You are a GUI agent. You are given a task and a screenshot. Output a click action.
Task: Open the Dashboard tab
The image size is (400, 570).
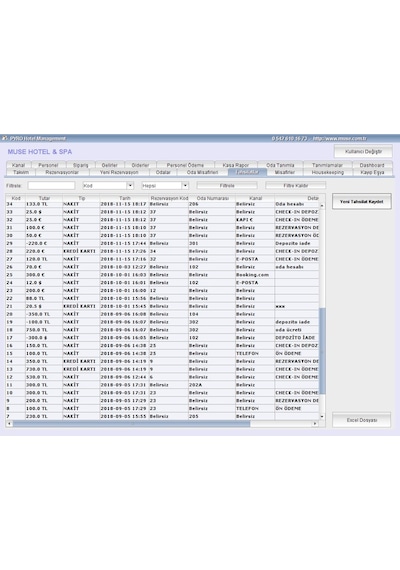tap(372, 165)
